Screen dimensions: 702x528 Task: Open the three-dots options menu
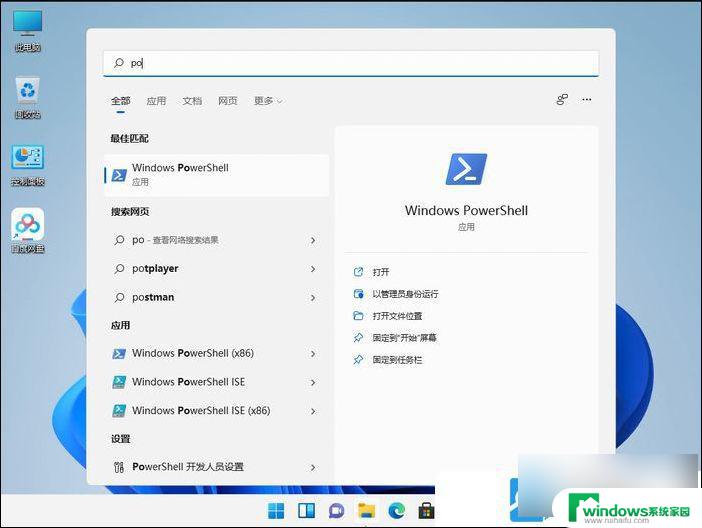pyautogui.click(x=586, y=99)
